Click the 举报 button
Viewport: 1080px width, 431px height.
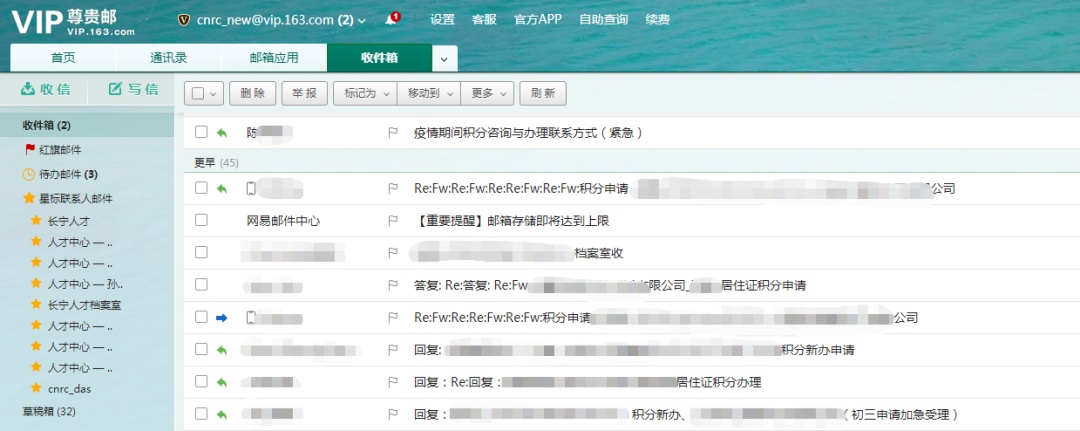point(304,94)
